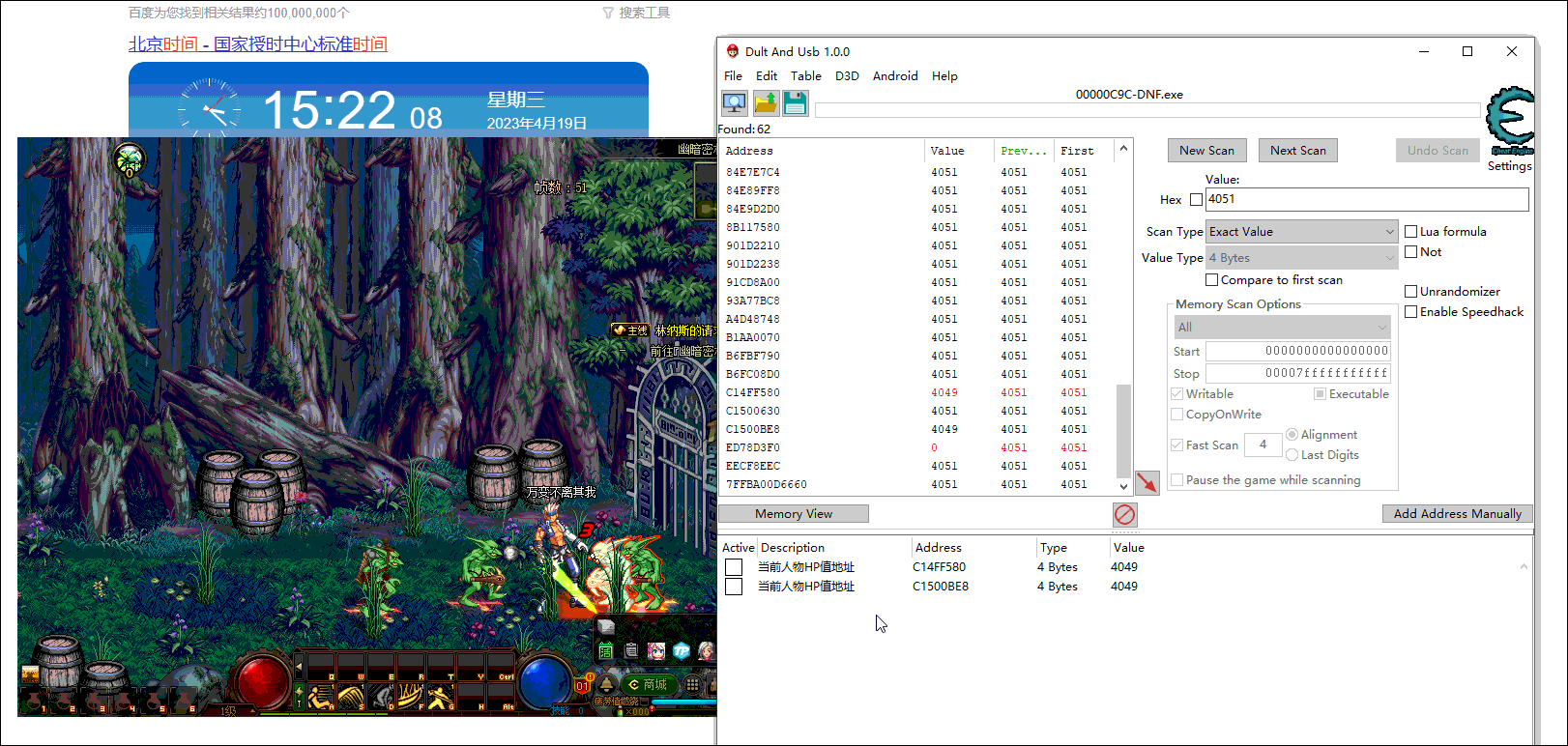Click the Start address input field
This screenshot has height=746, width=1568.
click(x=1298, y=351)
